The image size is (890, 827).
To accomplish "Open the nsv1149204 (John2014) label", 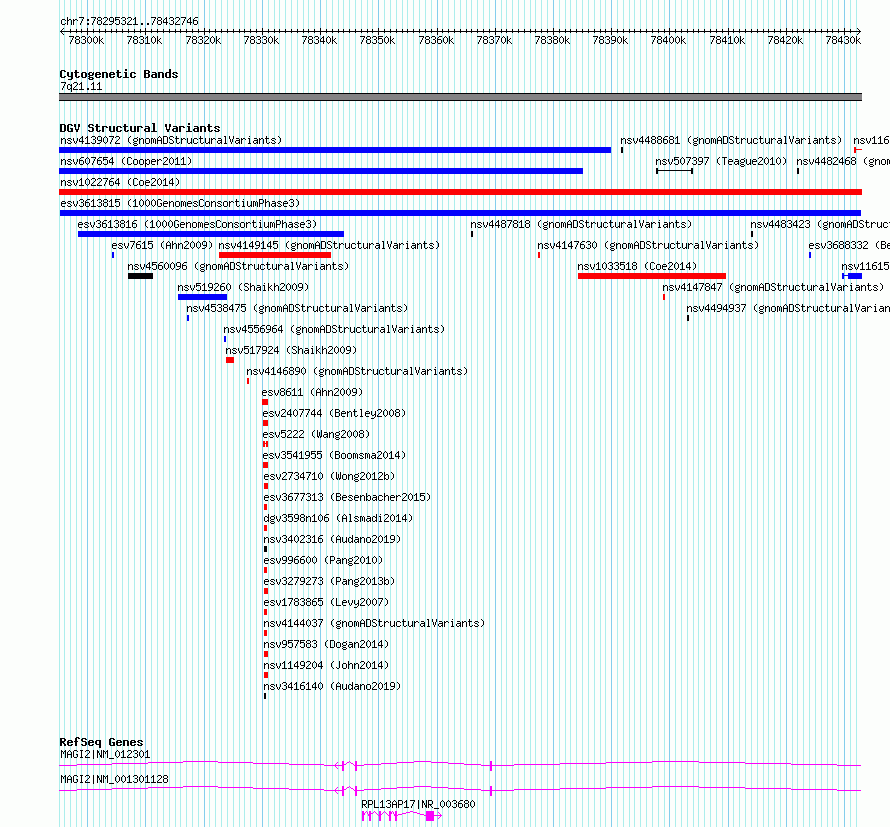I will tap(326, 665).
